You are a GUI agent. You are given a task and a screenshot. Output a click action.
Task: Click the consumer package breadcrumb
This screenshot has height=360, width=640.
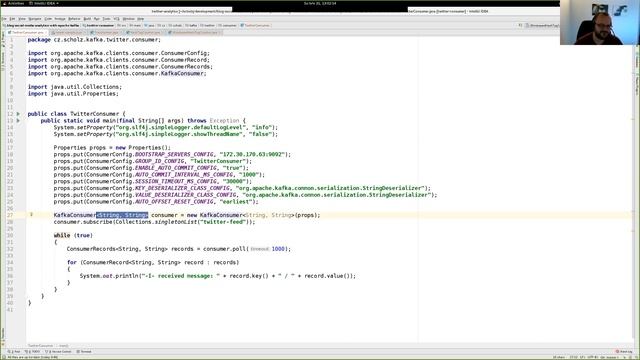tap(227, 25)
